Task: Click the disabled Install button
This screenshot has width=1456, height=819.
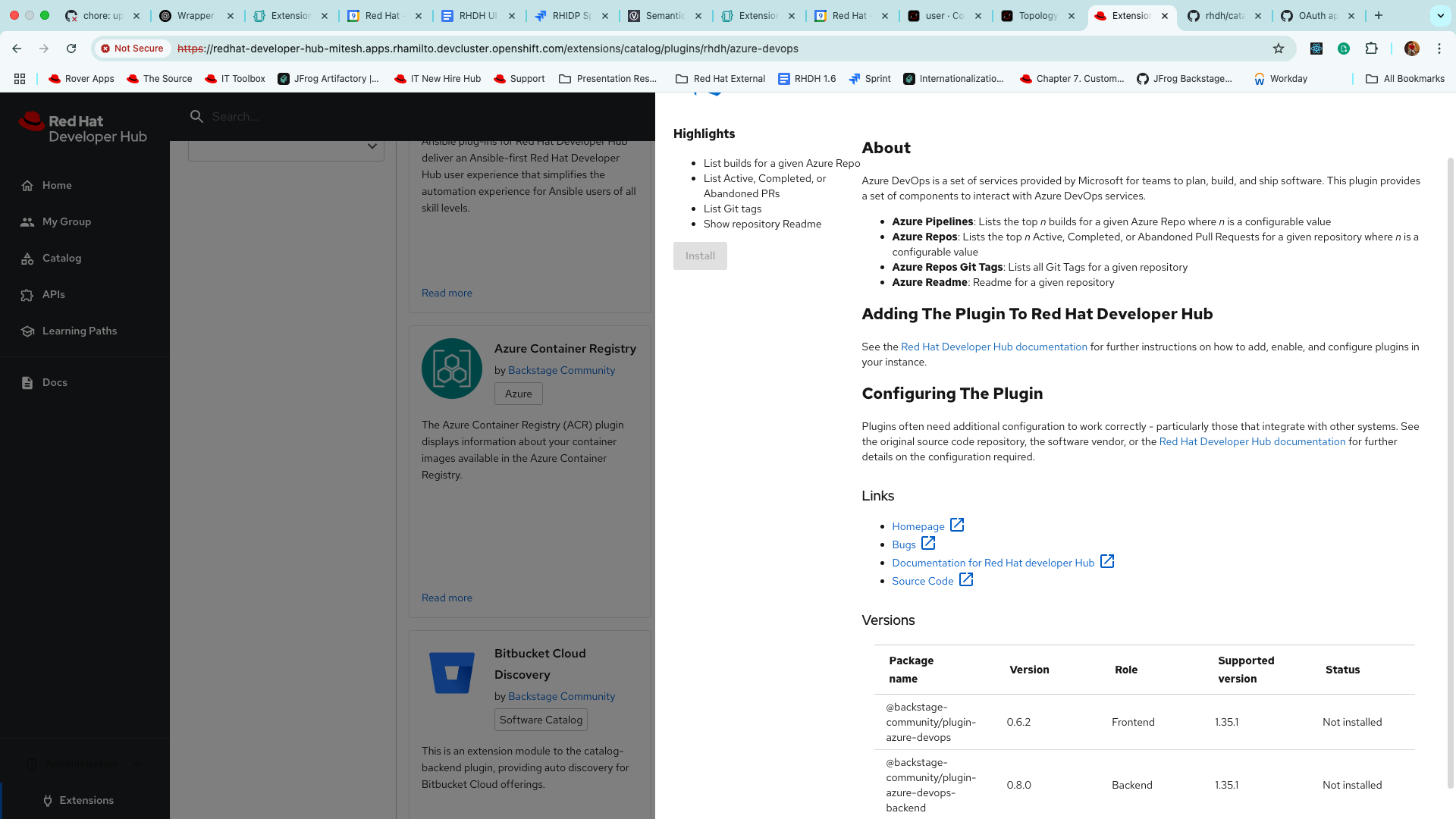Action: click(x=699, y=256)
